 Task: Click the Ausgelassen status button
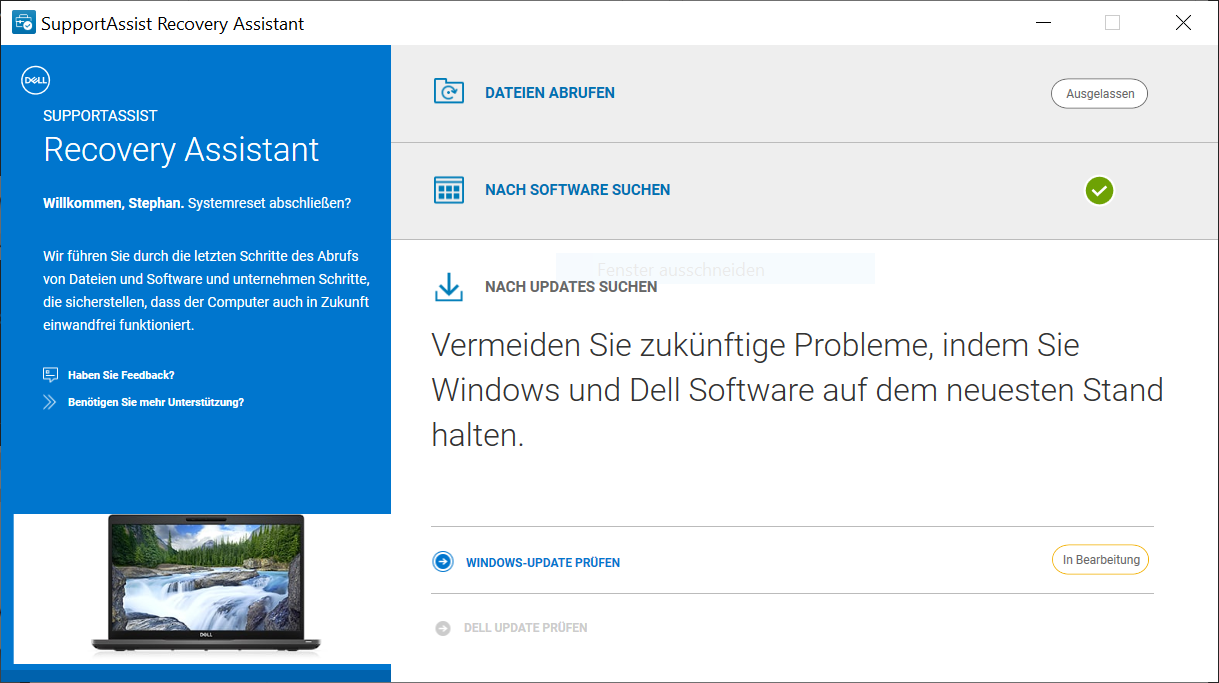click(x=1099, y=94)
